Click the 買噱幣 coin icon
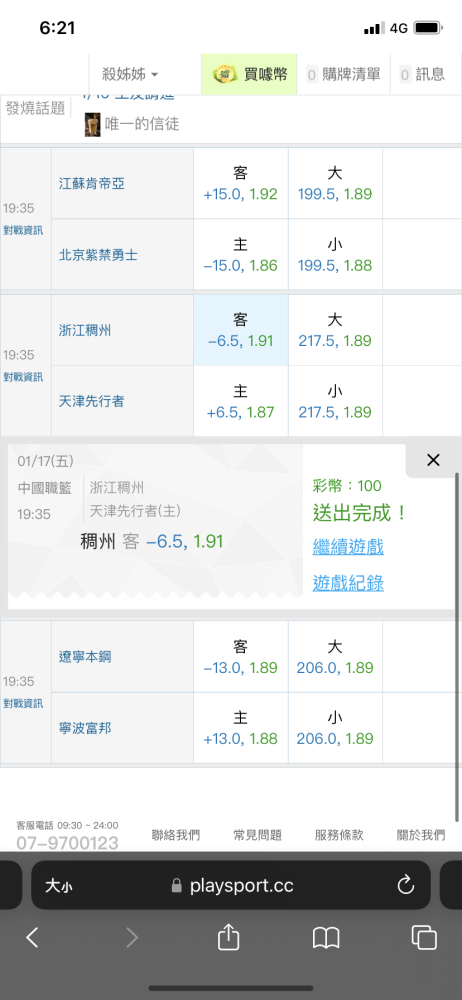 223,75
